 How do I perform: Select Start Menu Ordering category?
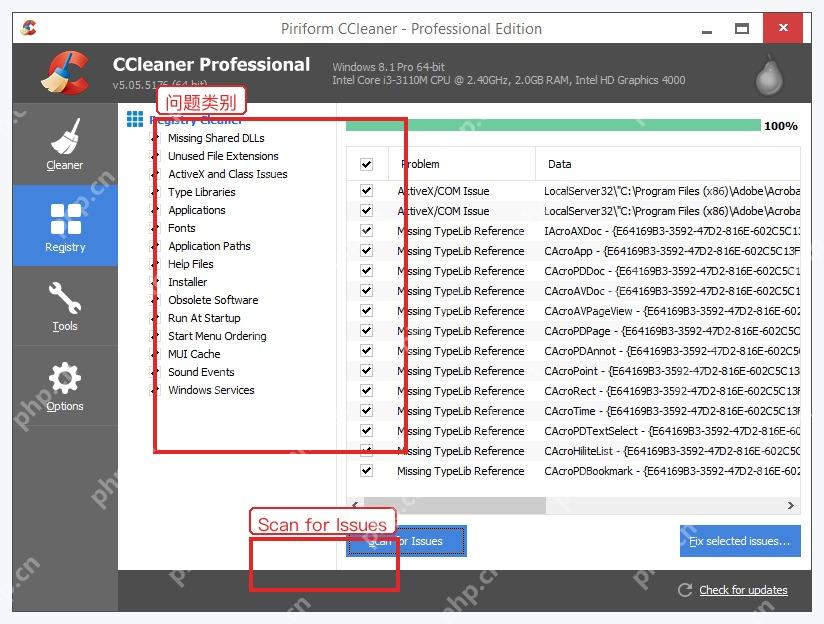point(217,336)
